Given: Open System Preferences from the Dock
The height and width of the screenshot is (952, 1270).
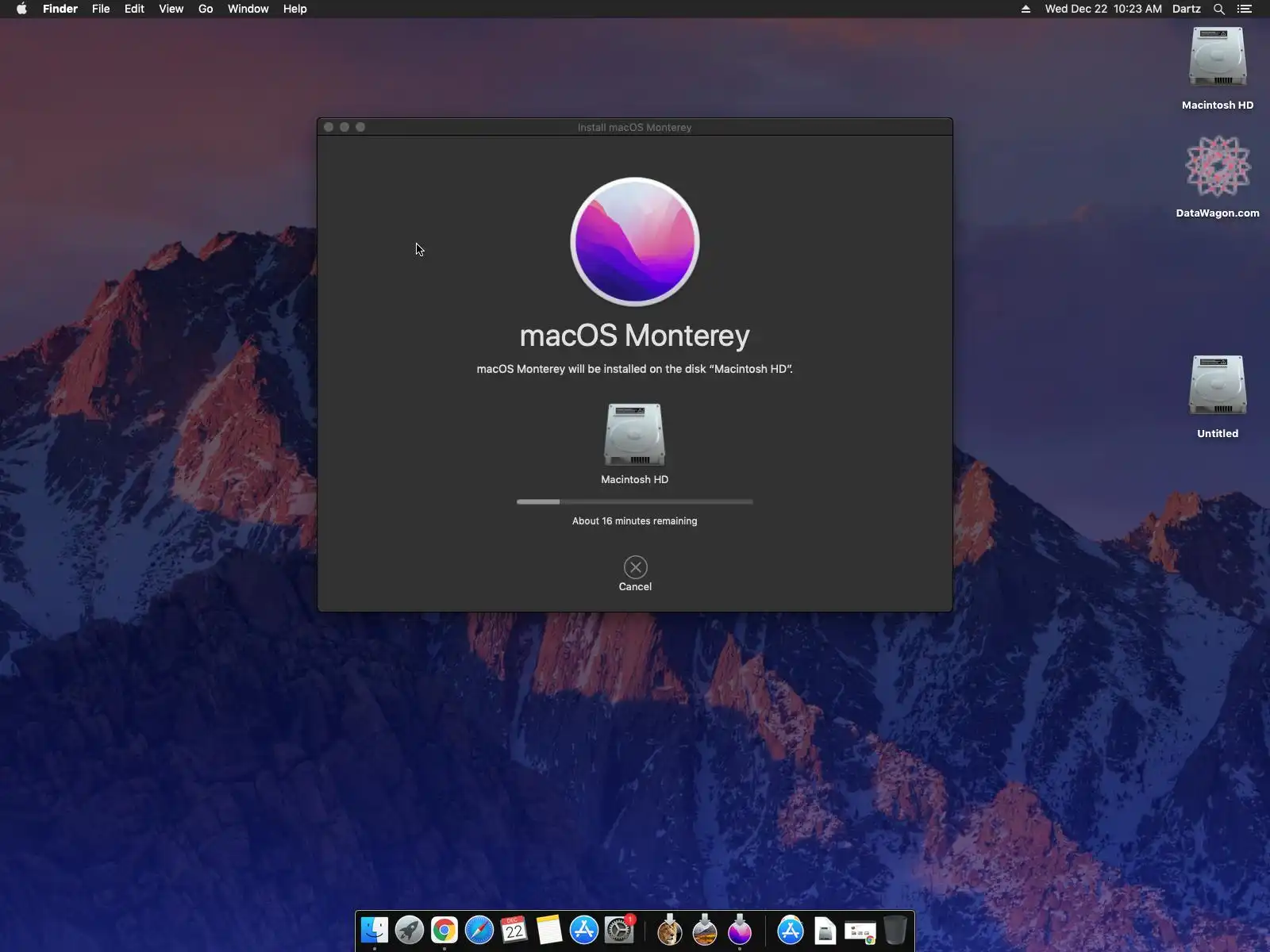Looking at the screenshot, I should 619,930.
